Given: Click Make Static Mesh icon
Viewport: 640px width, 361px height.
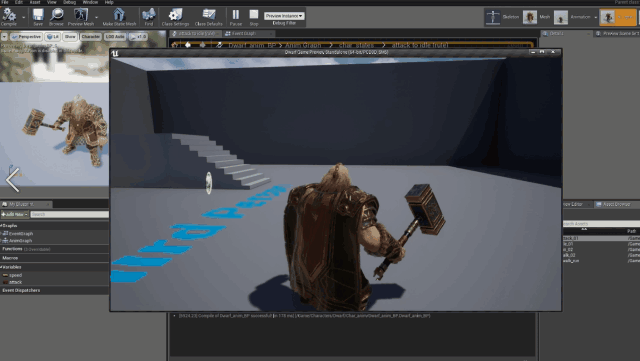Looking at the screenshot, I should (x=119, y=17).
